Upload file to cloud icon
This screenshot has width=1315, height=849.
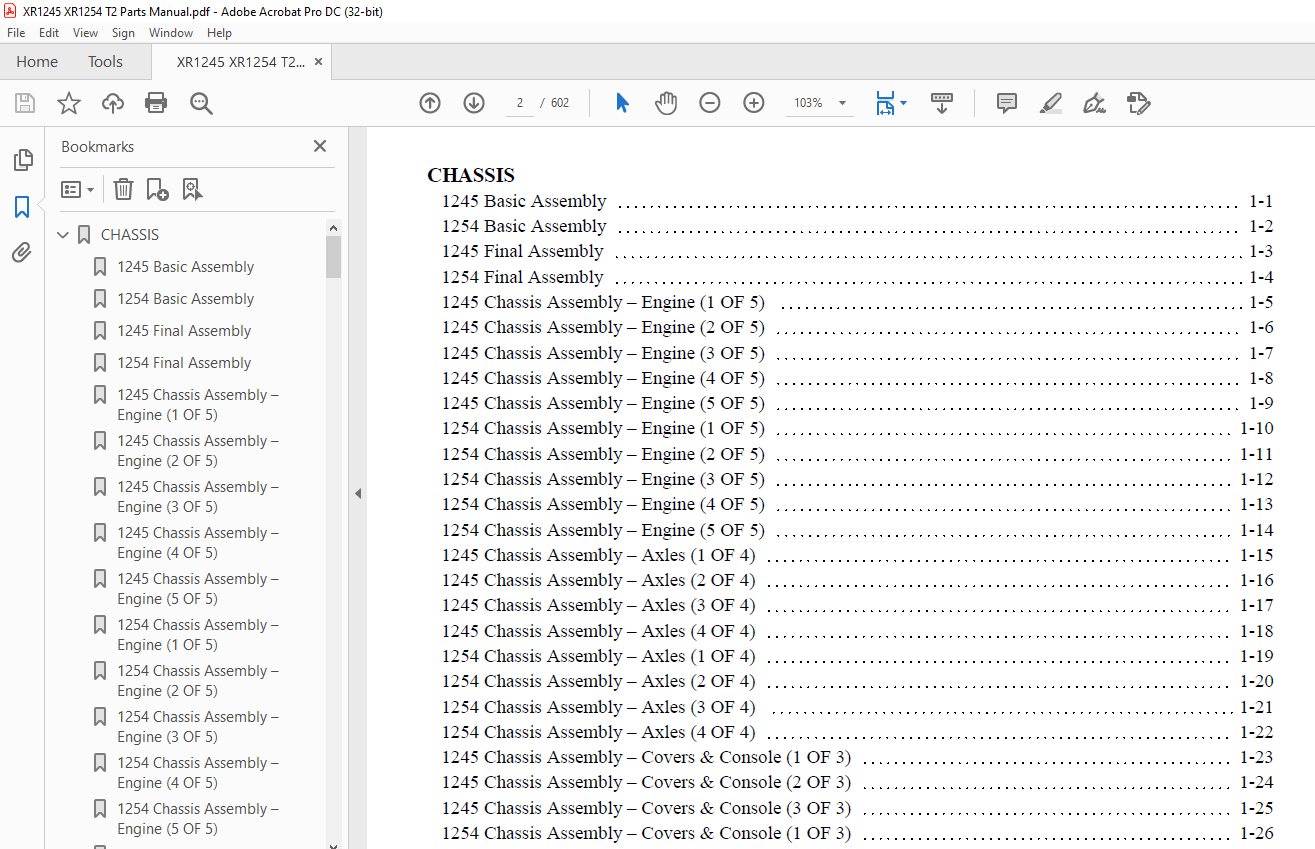(x=113, y=103)
